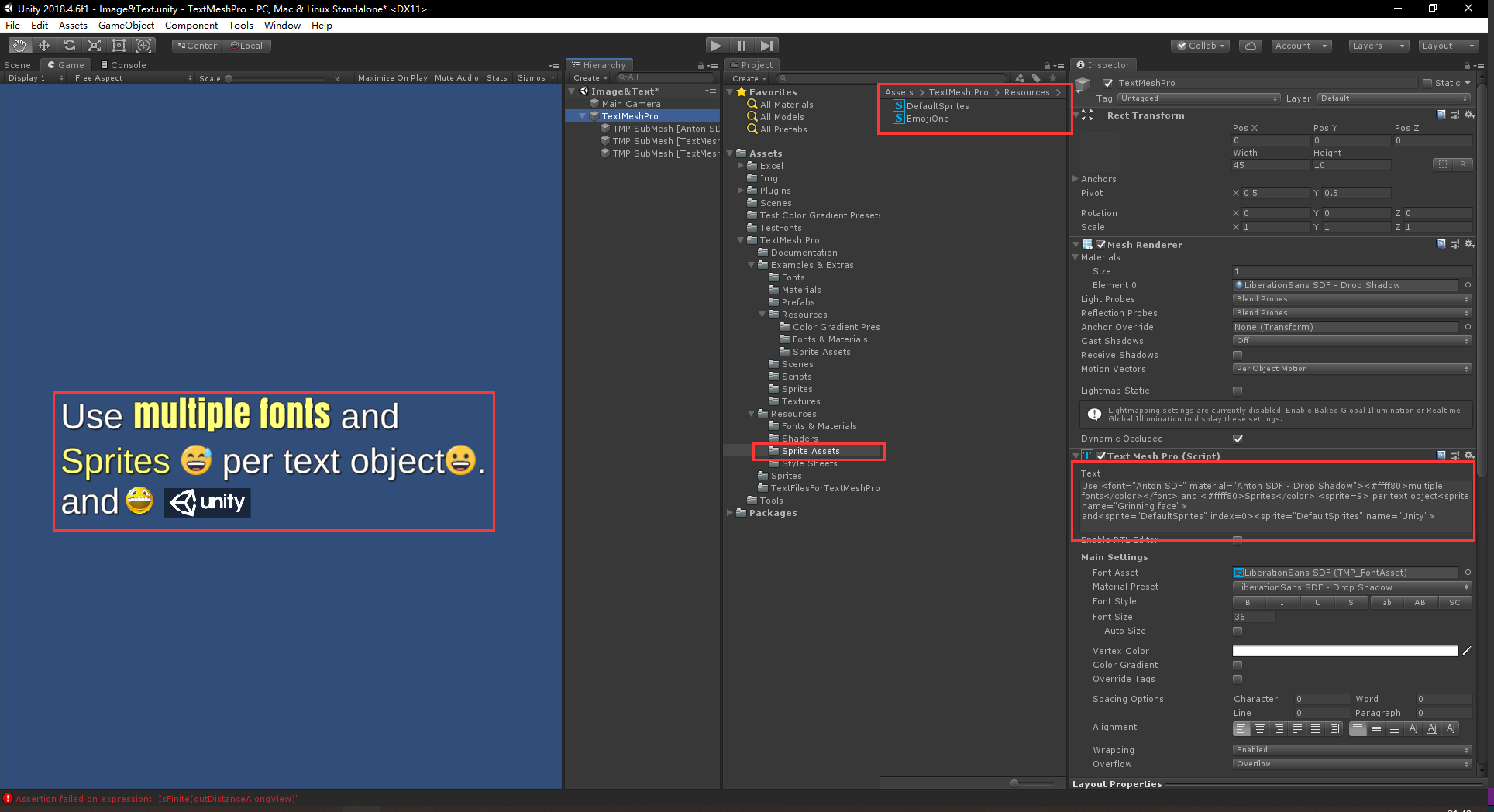The image size is (1494, 812).
Task: Open the Cast Shadows dropdown
Action: click(x=1351, y=341)
